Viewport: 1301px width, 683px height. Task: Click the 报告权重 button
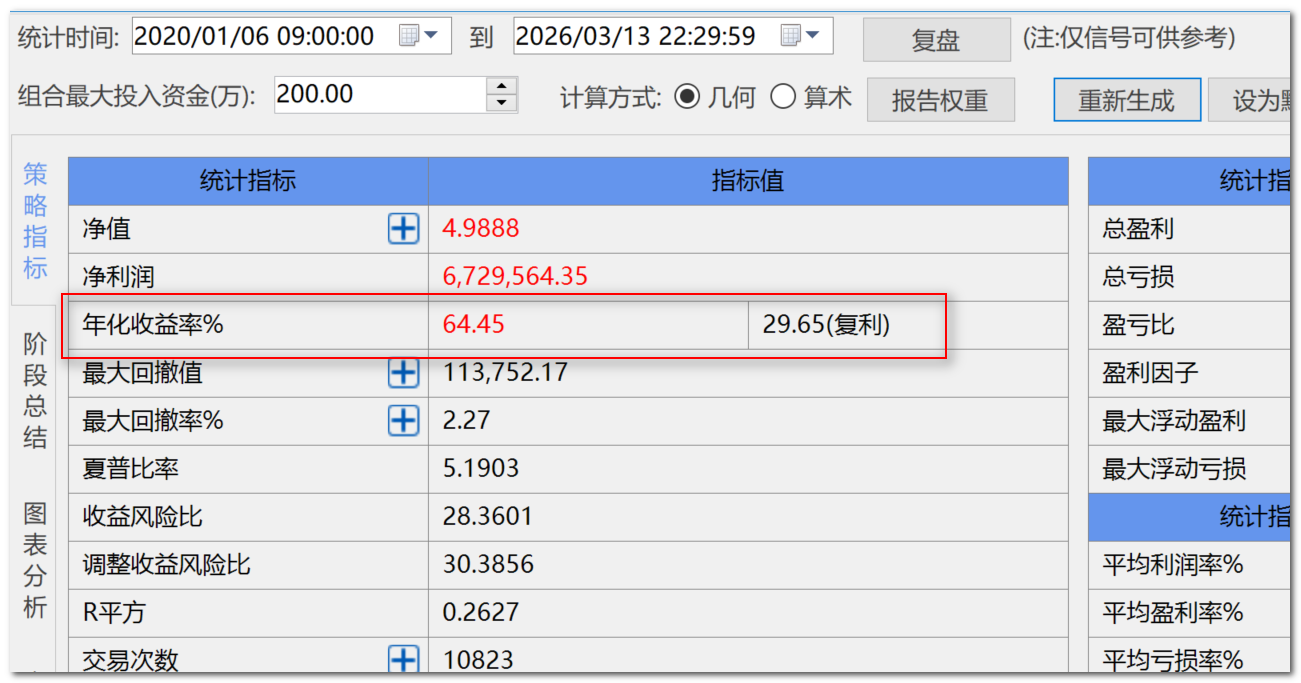tap(940, 100)
